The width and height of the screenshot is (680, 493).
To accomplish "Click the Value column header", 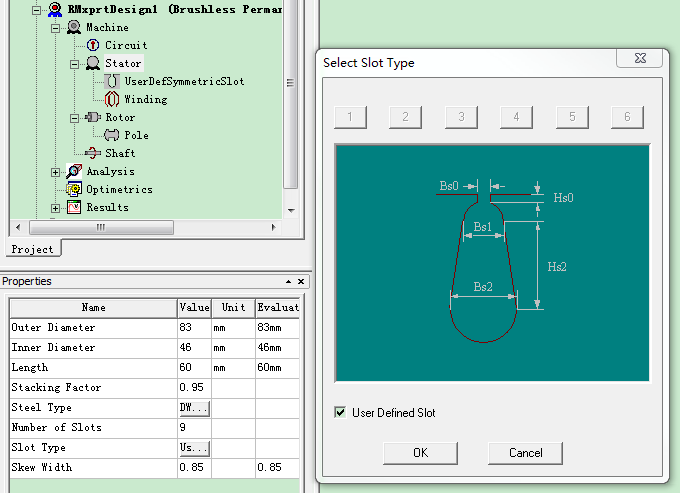I will click(x=194, y=308).
